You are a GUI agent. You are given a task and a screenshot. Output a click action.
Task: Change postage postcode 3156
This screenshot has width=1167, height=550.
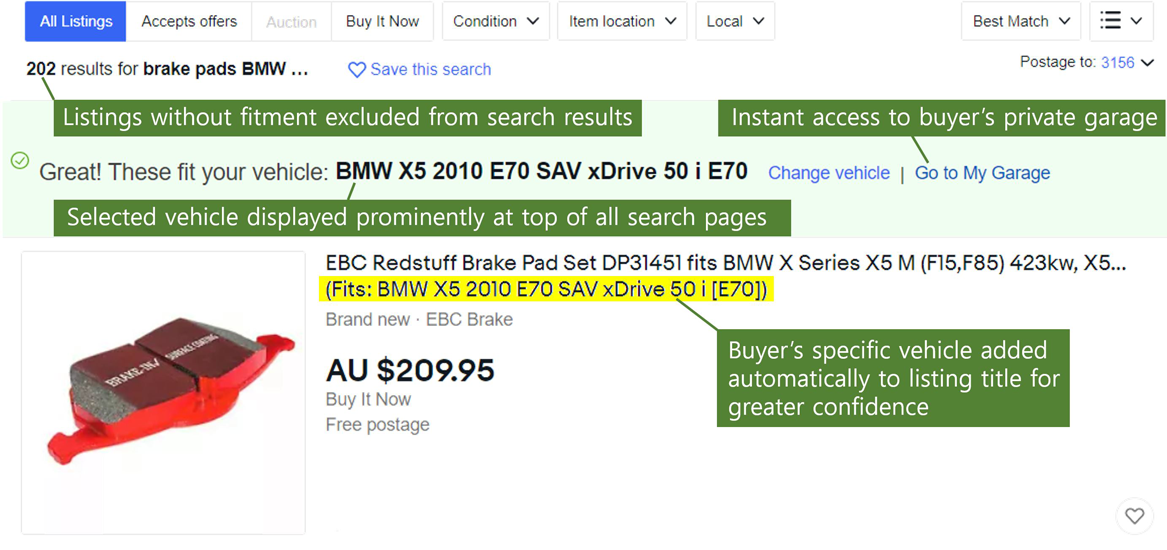1127,63
